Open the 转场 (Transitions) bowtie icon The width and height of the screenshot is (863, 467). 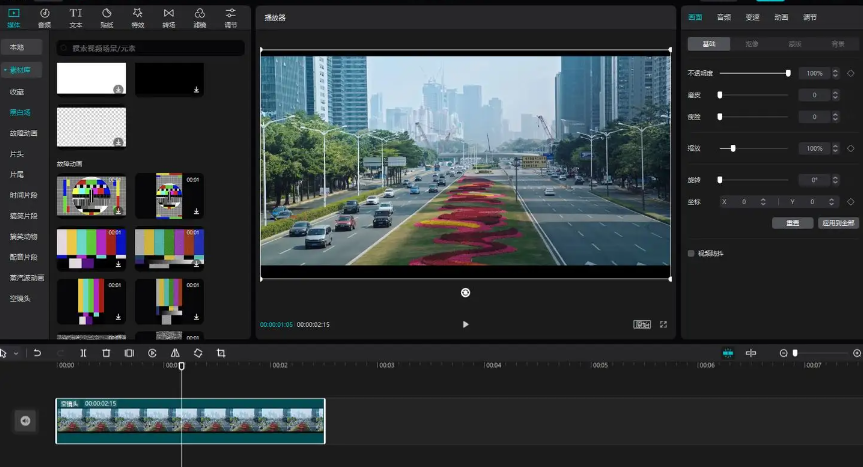[x=168, y=17]
